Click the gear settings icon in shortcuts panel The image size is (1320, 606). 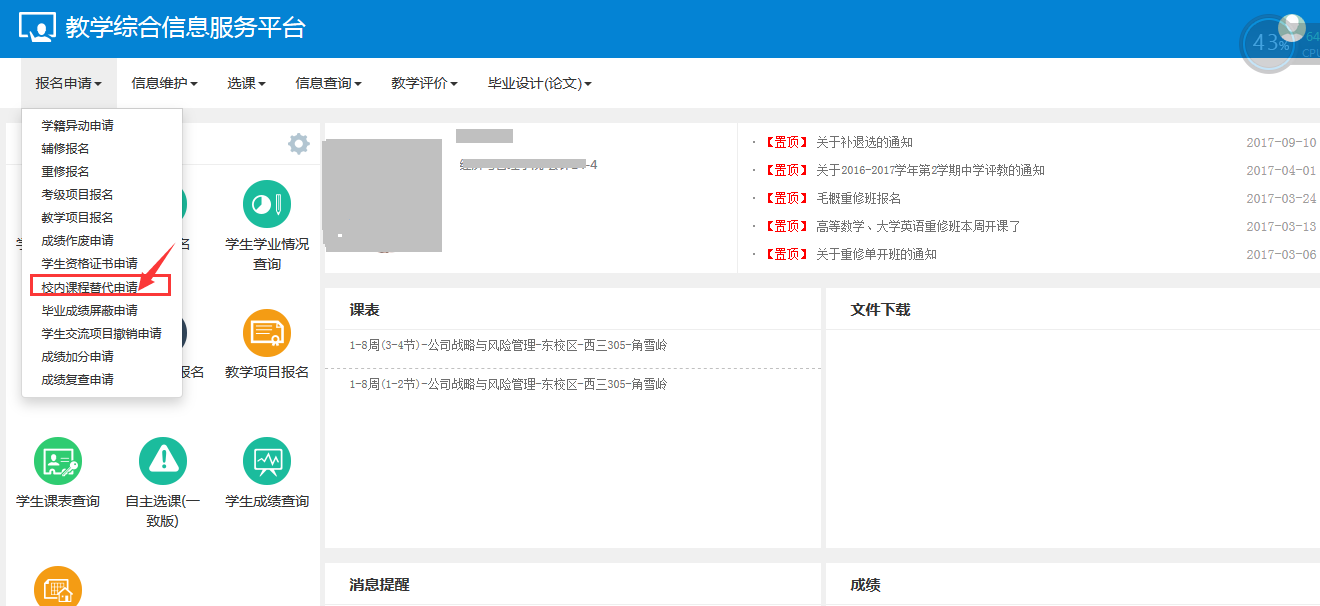point(298,144)
